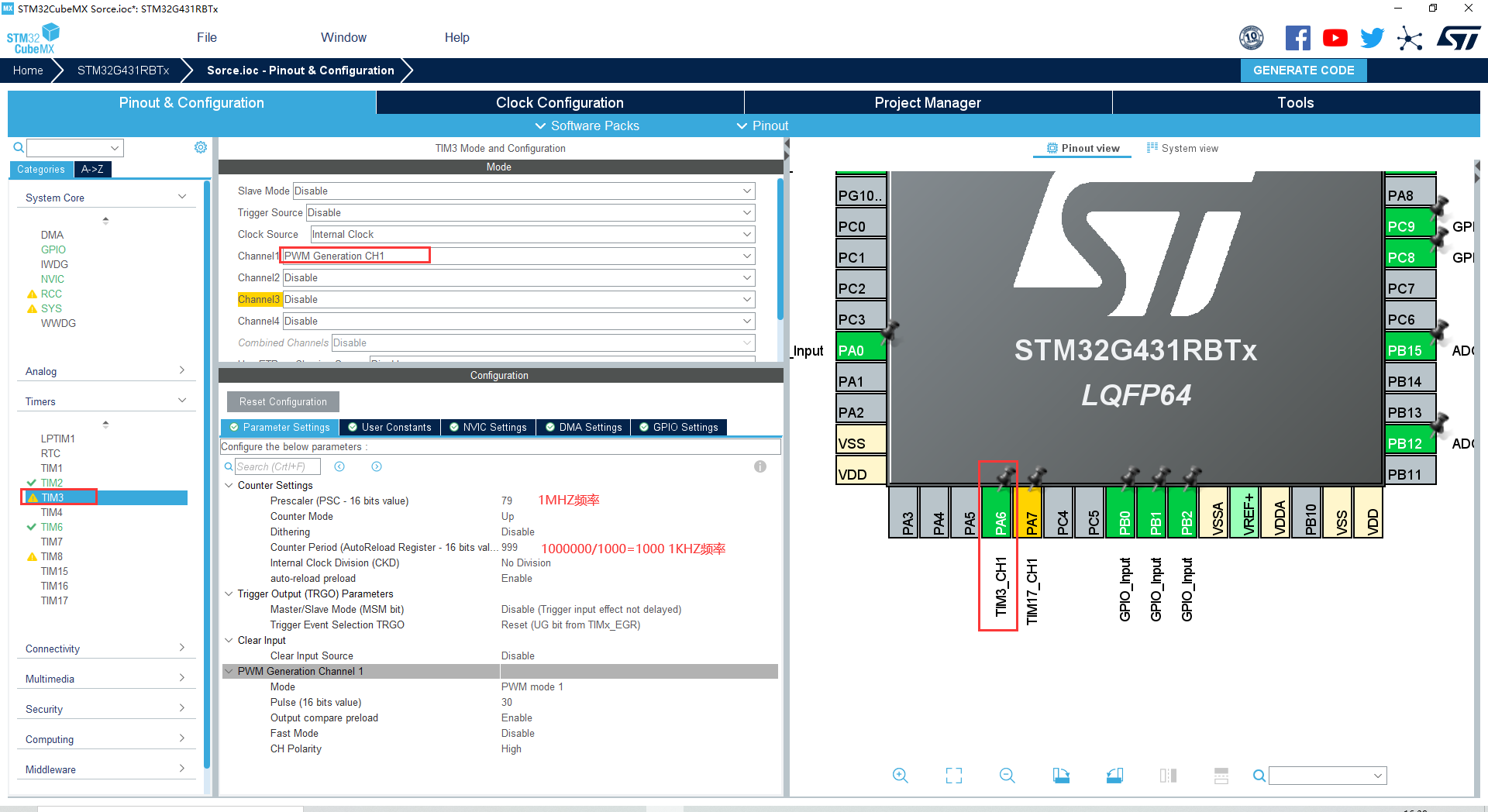Open the NVIC Settings tab
This screenshot has height=812, width=1488.
[x=487, y=427]
